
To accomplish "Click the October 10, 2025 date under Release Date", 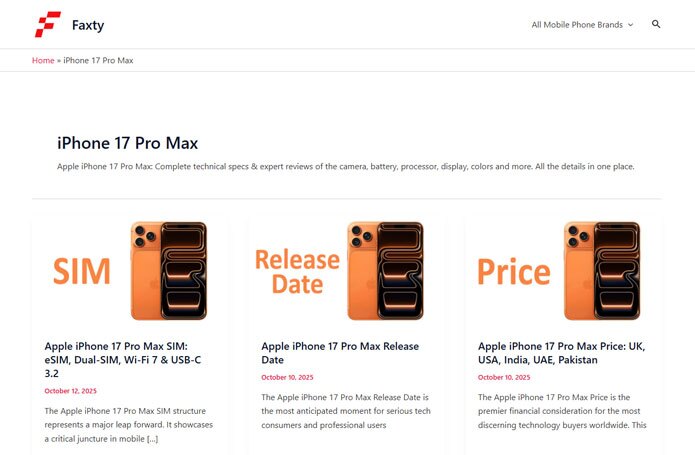I will (287, 377).
